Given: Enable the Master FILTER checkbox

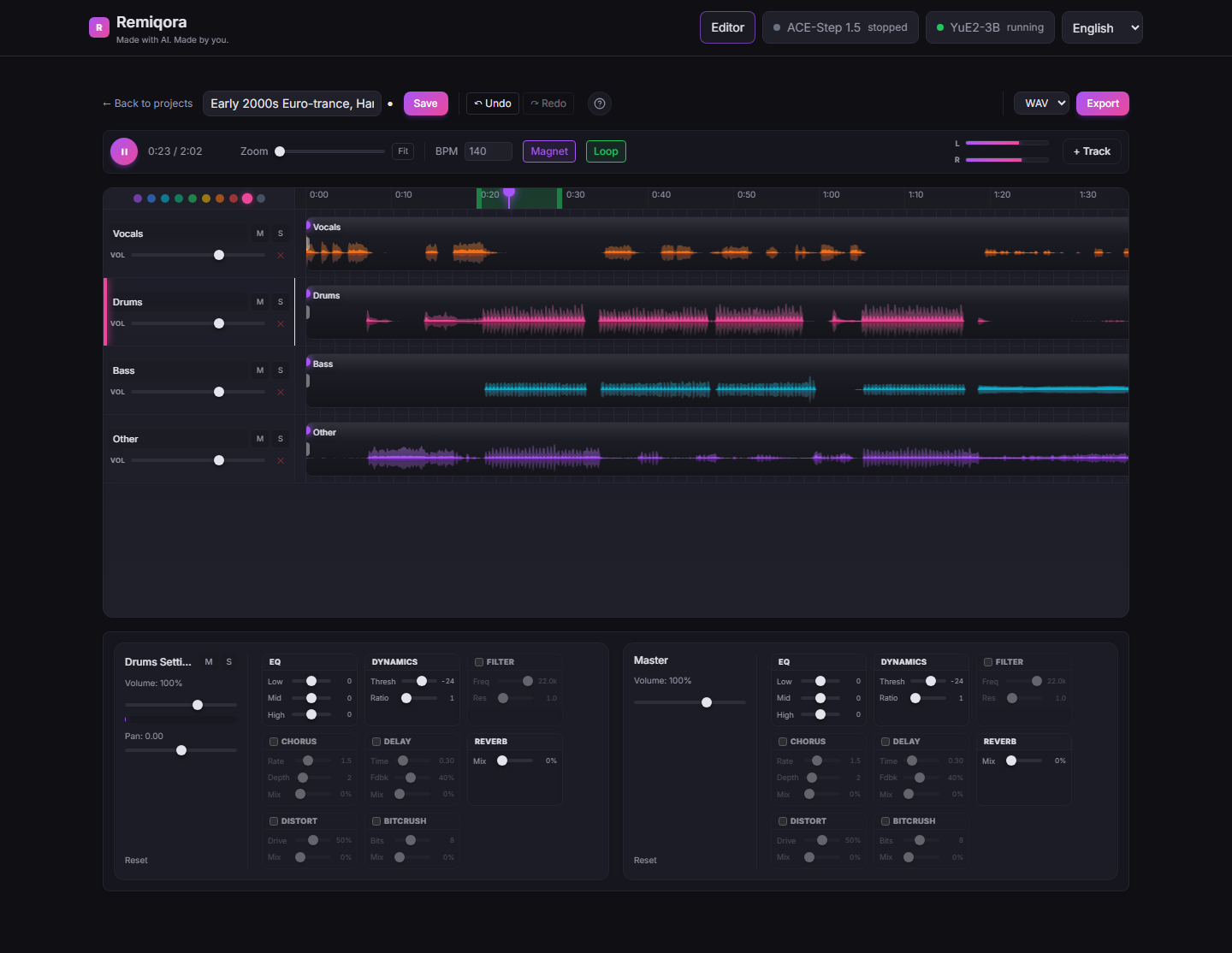Looking at the screenshot, I should click(x=988, y=662).
